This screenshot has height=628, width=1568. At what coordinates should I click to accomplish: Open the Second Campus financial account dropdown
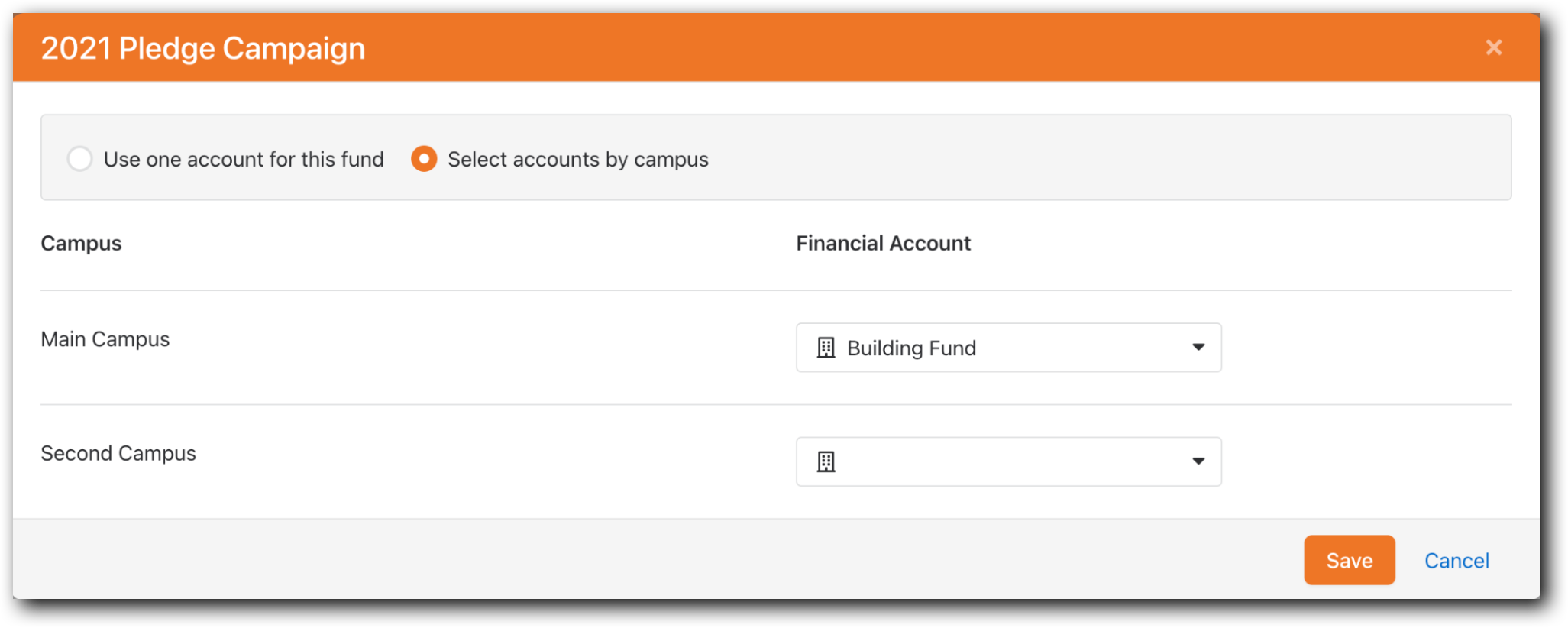(1008, 461)
